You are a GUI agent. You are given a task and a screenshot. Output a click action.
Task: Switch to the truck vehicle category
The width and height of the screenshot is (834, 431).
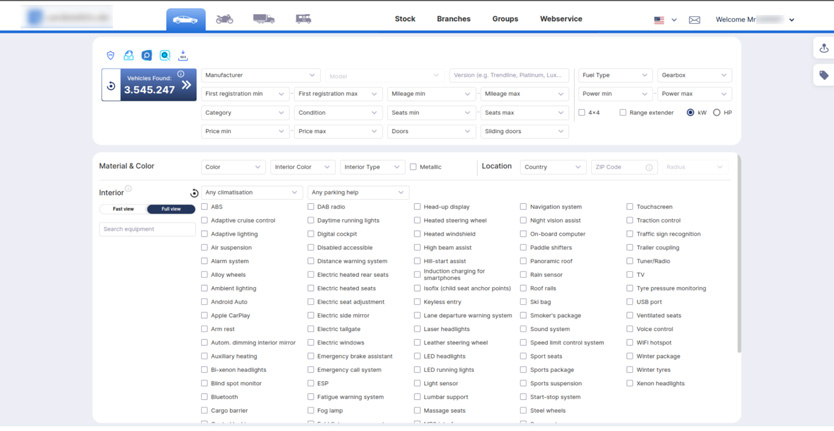tap(263, 19)
